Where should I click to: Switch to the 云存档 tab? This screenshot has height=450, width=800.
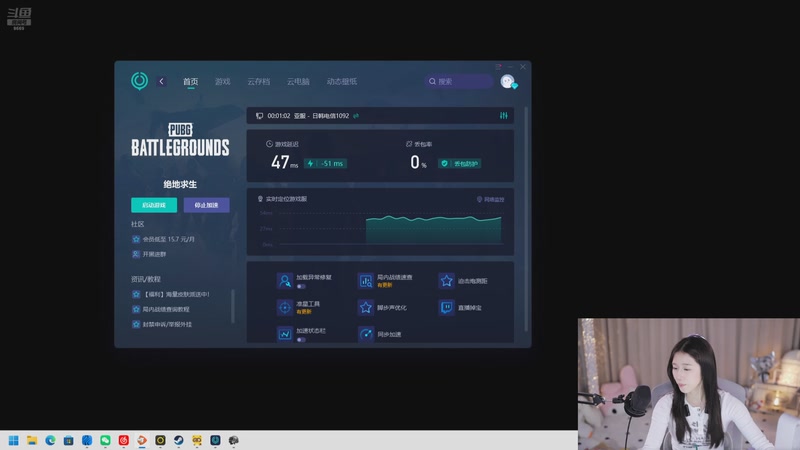coord(259,81)
